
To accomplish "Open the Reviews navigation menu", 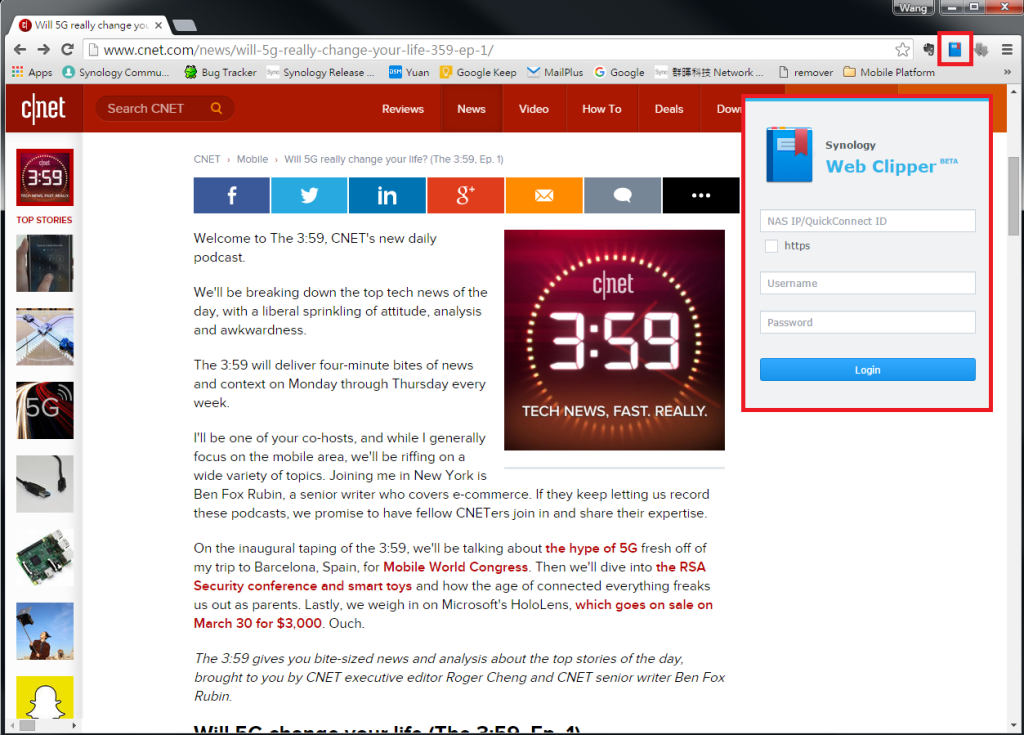I will click(403, 109).
